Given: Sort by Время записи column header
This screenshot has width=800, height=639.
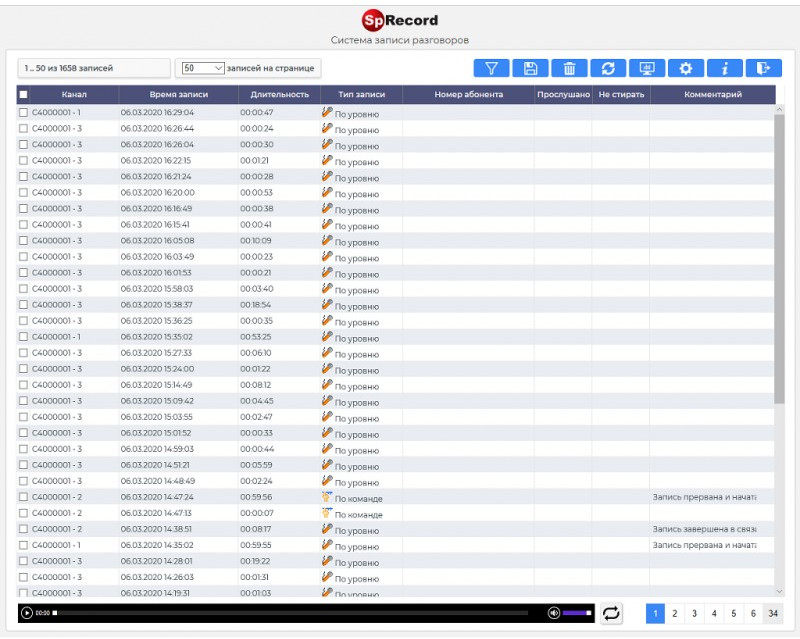Looking at the screenshot, I should pyautogui.click(x=177, y=95).
